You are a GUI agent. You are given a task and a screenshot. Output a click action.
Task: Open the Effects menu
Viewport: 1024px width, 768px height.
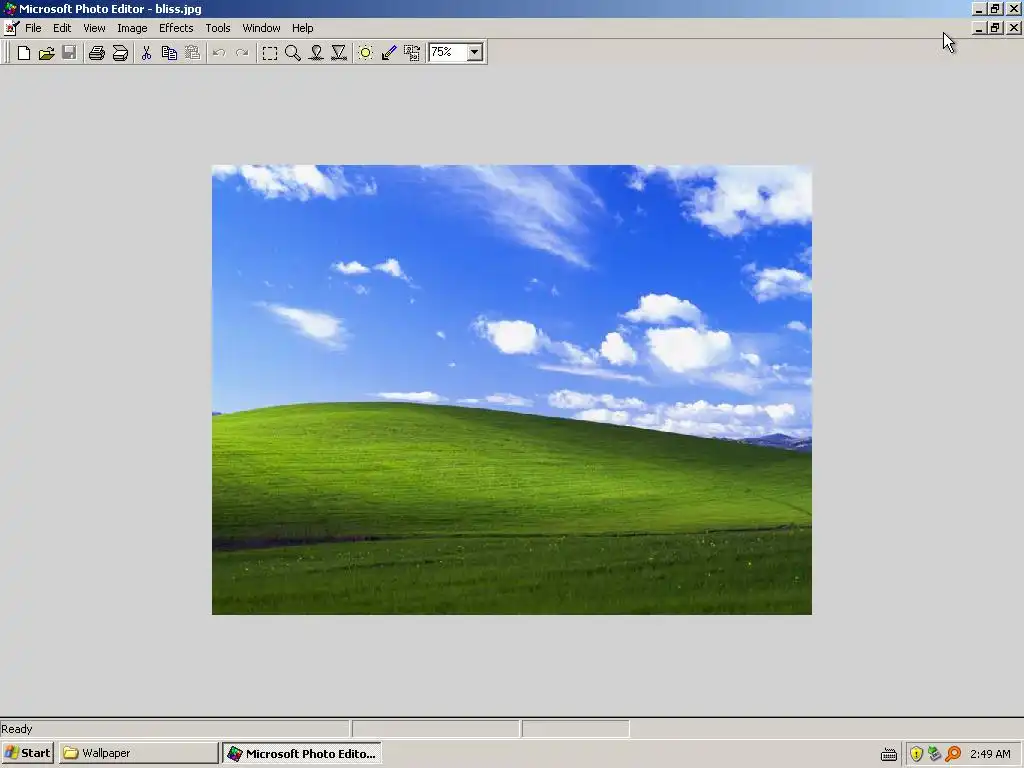176,28
